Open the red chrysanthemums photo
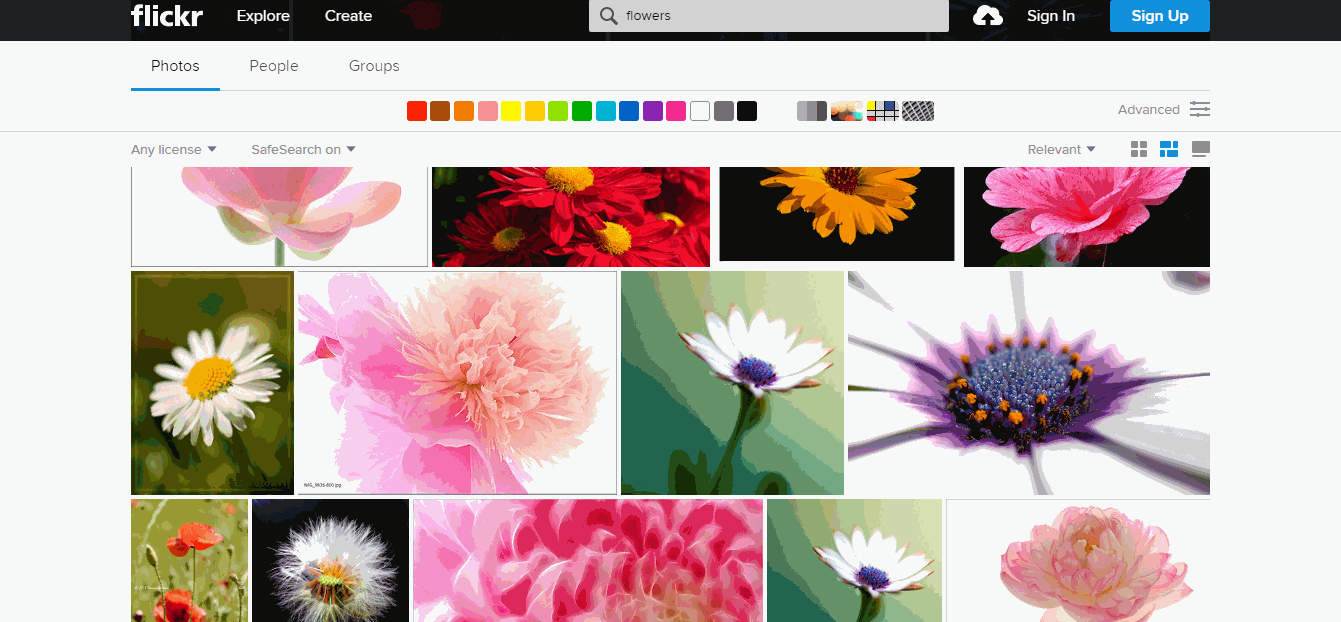 tap(571, 217)
